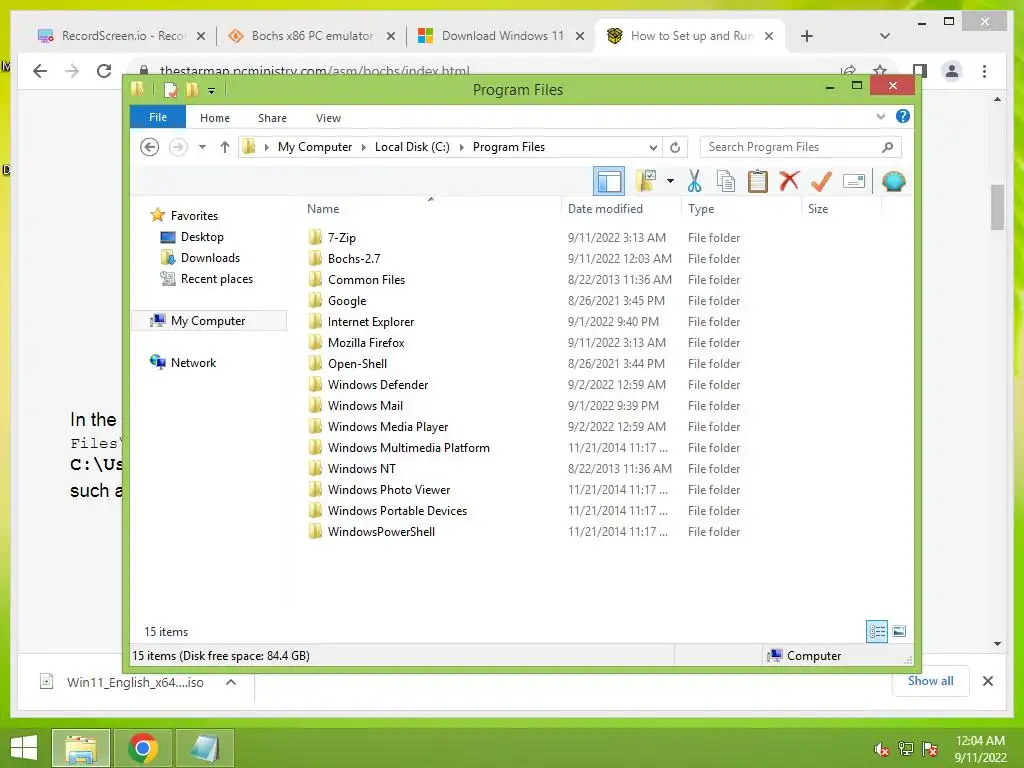This screenshot has height=768, width=1024.
Task: Open the address bar history dropdown
Action: 653,148
